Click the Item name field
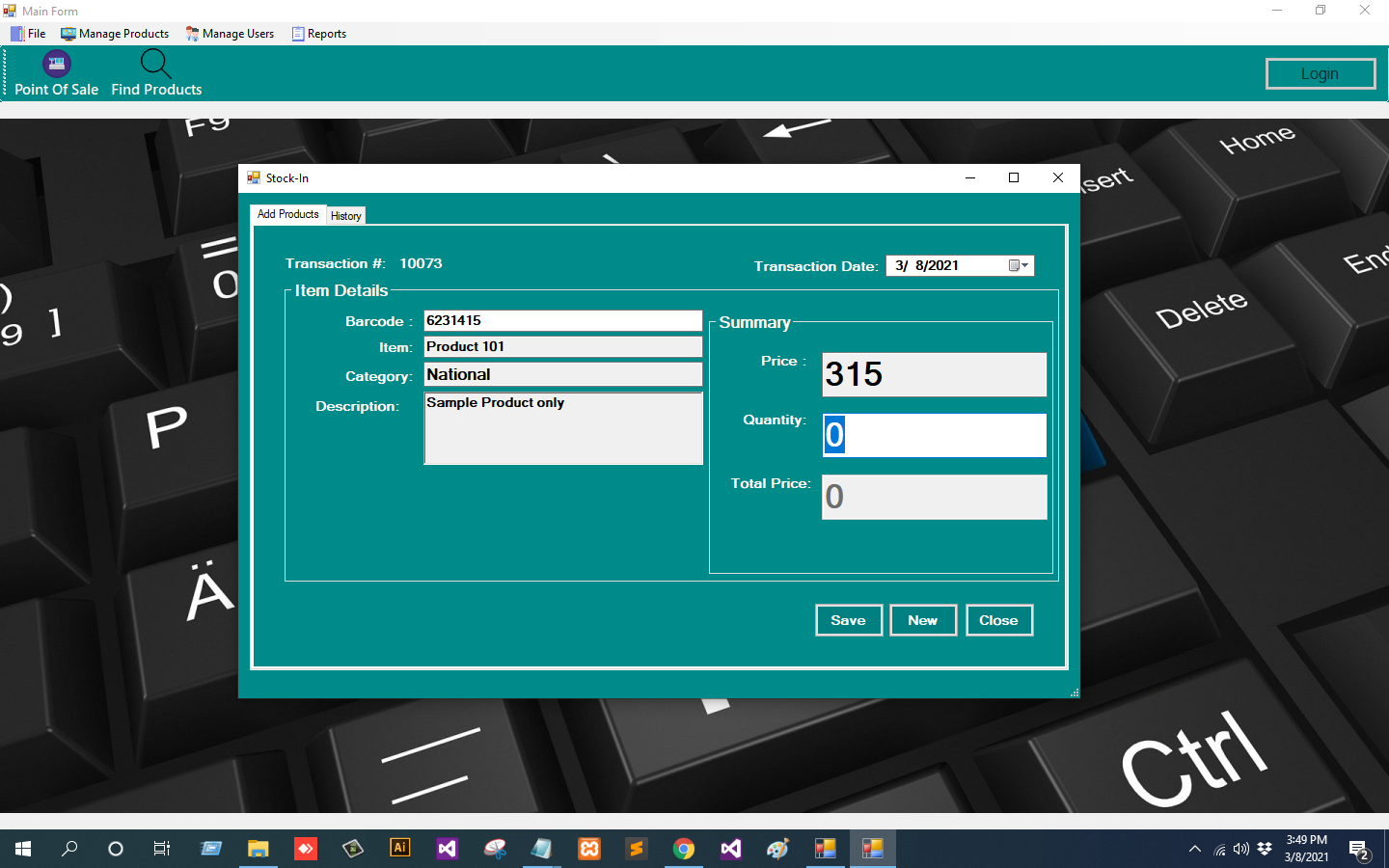1389x868 pixels. [563, 347]
